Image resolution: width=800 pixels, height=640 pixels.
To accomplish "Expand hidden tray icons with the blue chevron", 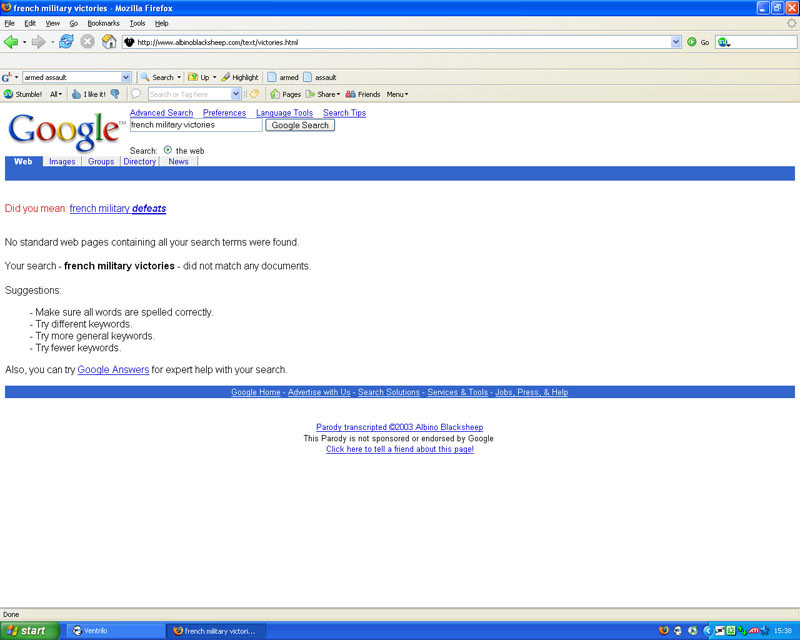I will [707, 631].
